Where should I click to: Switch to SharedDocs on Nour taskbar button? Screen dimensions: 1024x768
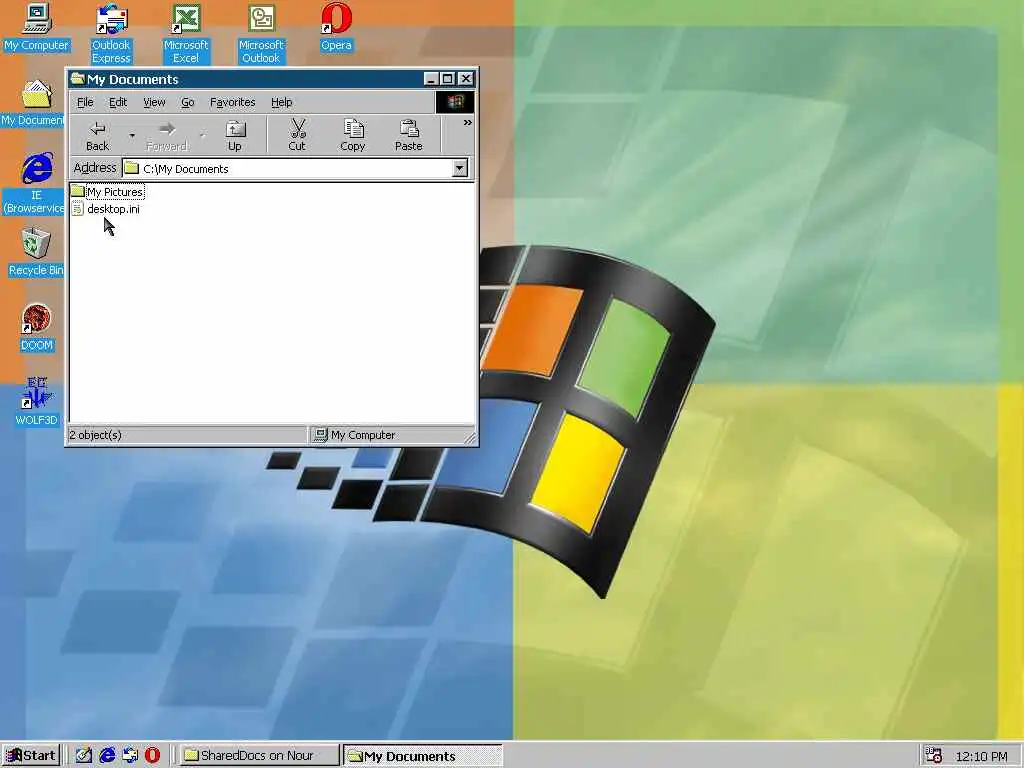(x=259, y=756)
